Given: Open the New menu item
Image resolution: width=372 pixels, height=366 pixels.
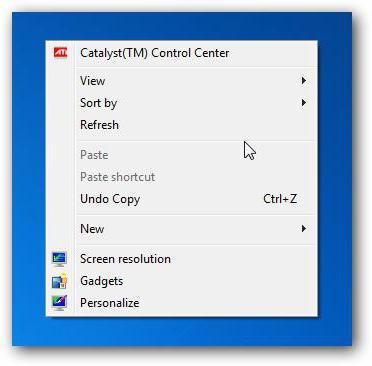Looking at the screenshot, I should coord(92,229).
